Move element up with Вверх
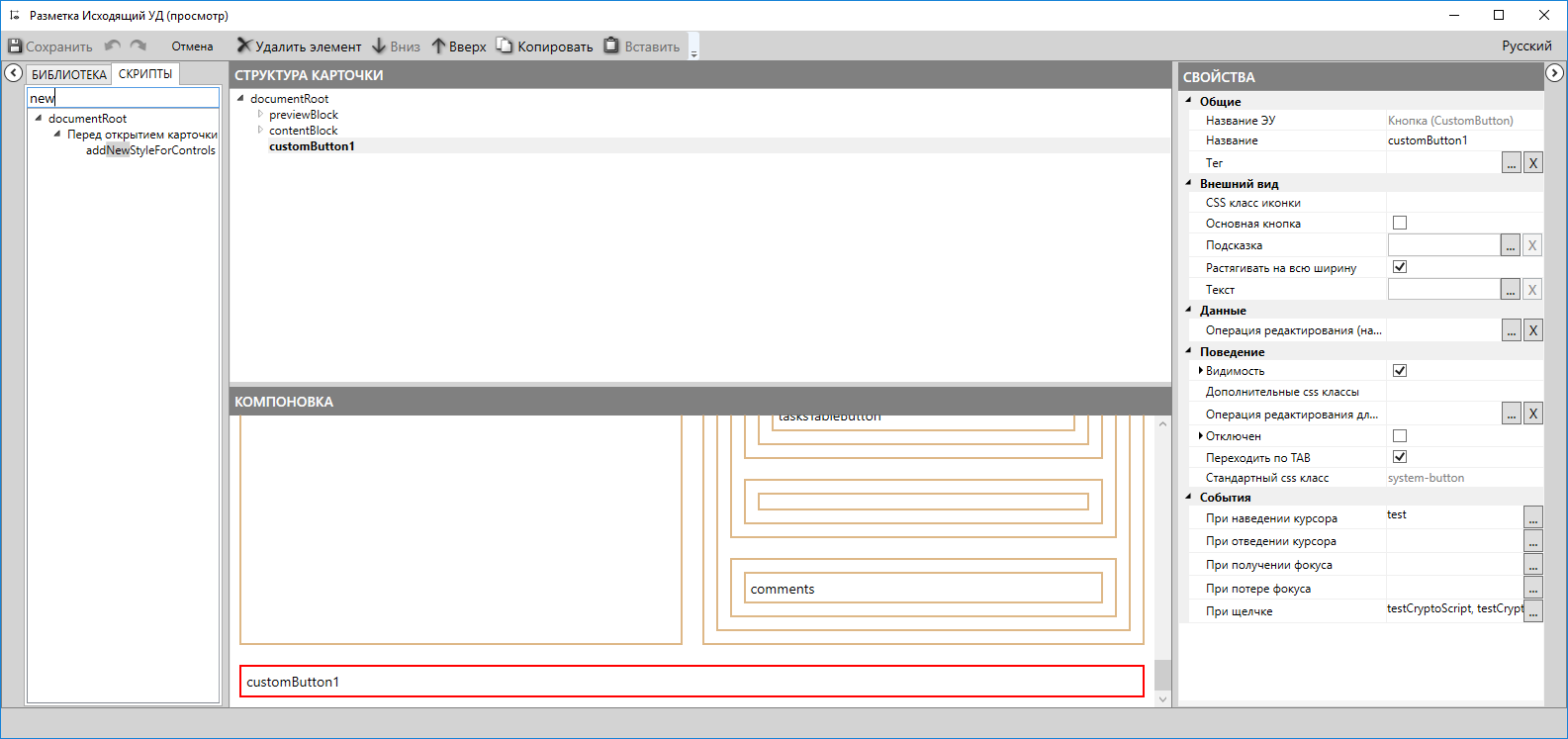The image size is (1568, 739). pos(459,46)
